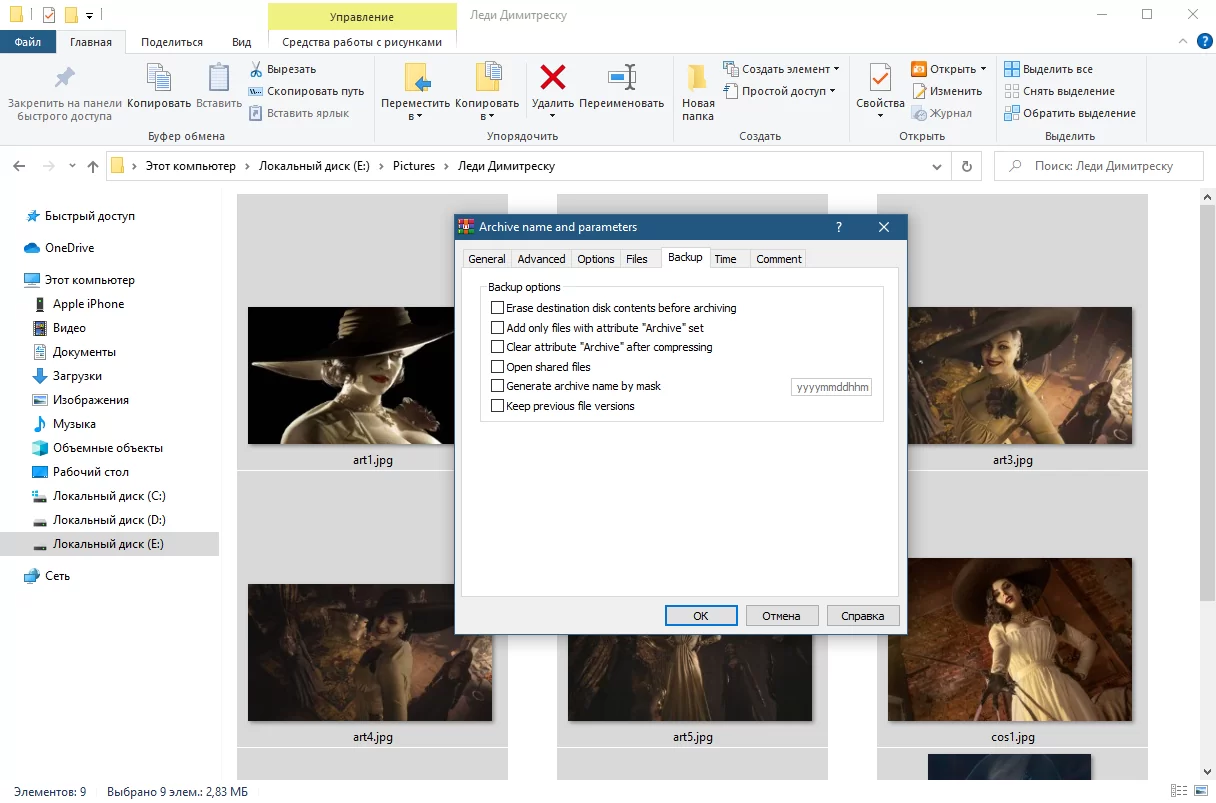Click the Новая папка folder icon
The image size is (1216, 803).
coord(698,78)
